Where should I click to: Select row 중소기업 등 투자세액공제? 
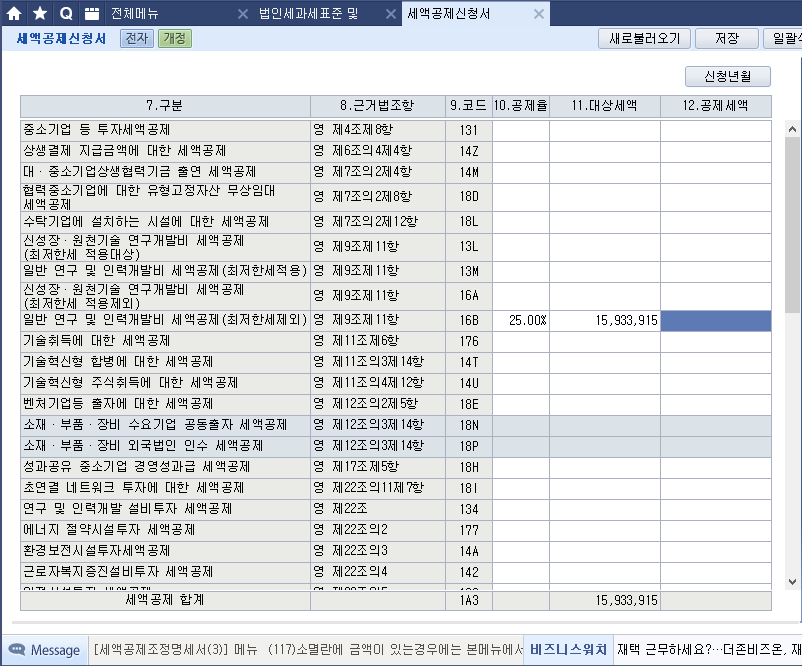coord(395,130)
